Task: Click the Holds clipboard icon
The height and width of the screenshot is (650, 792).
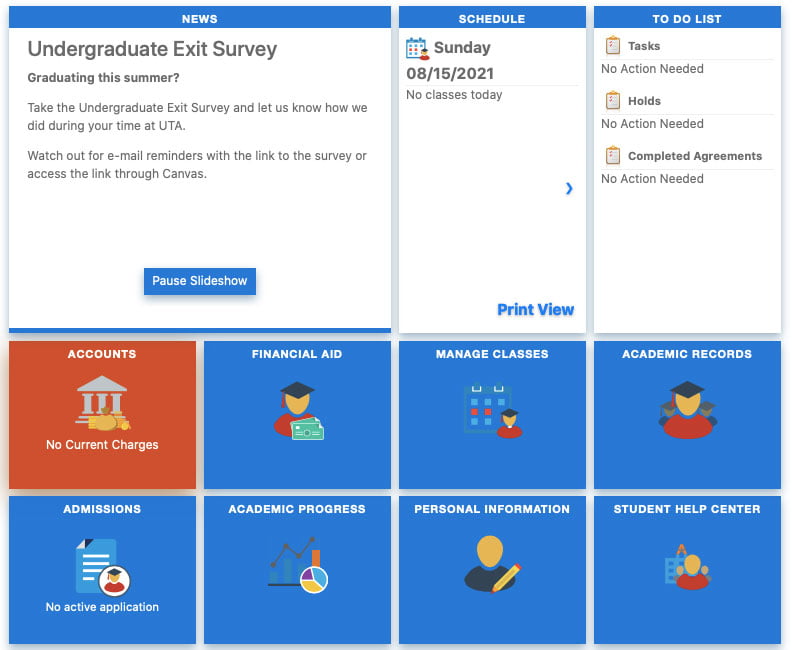Action: point(613,101)
